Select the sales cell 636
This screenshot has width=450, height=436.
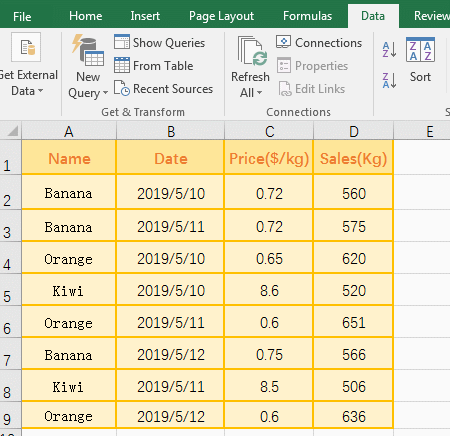tap(353, 415)
